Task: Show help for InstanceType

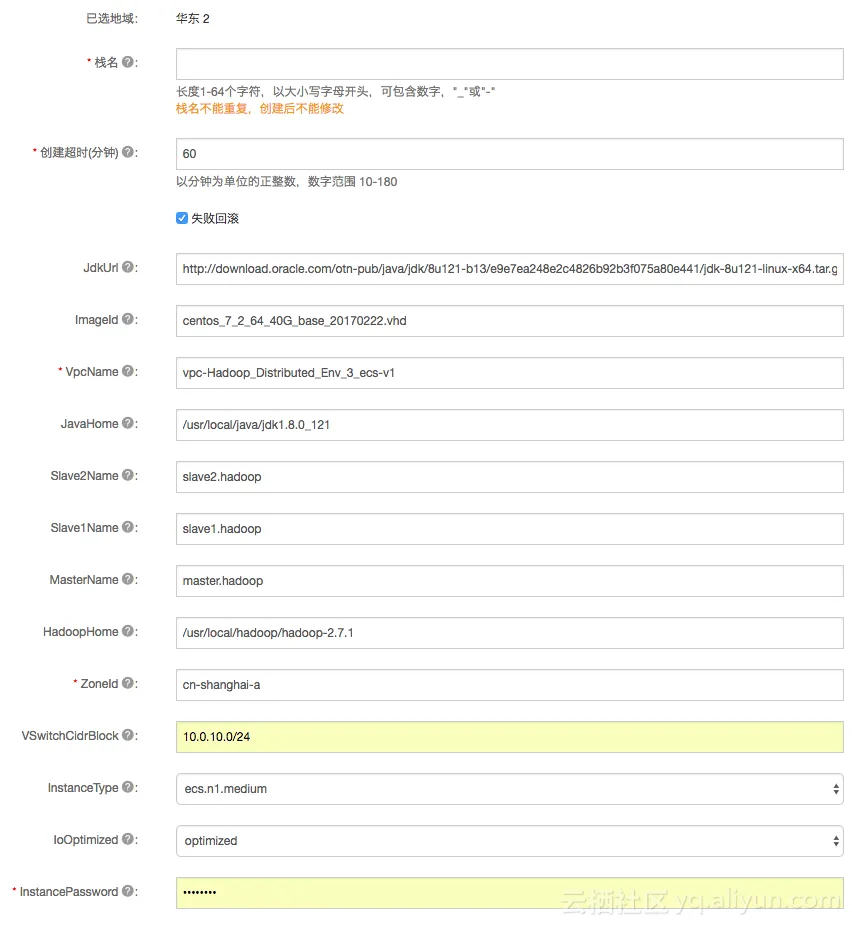Action: click(x=128, y=787)
